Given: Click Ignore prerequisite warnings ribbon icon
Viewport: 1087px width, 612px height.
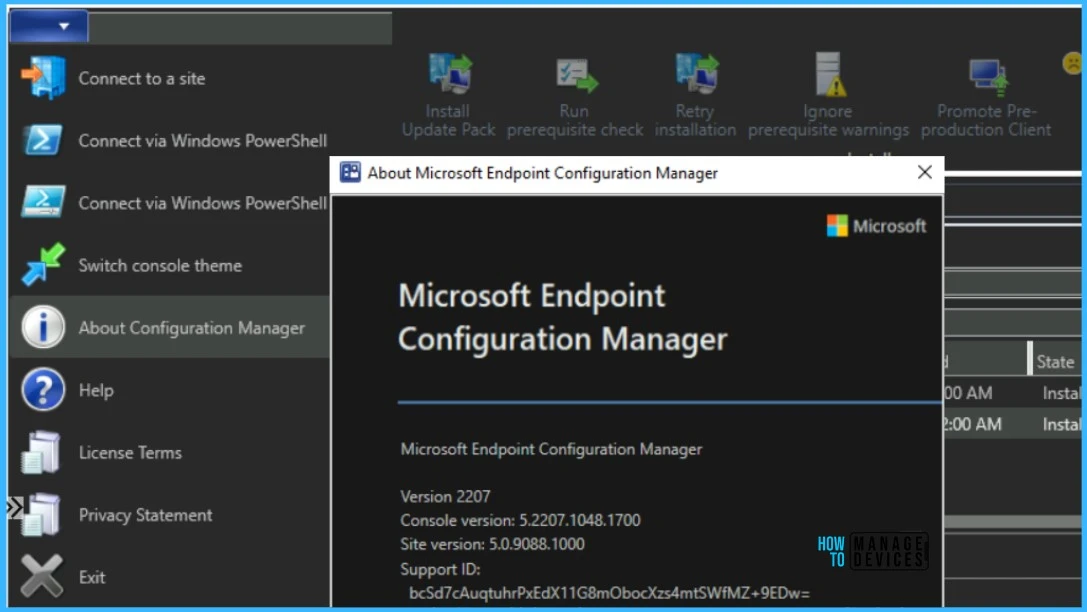Looking at the screenshot, I should click(831, 73).
